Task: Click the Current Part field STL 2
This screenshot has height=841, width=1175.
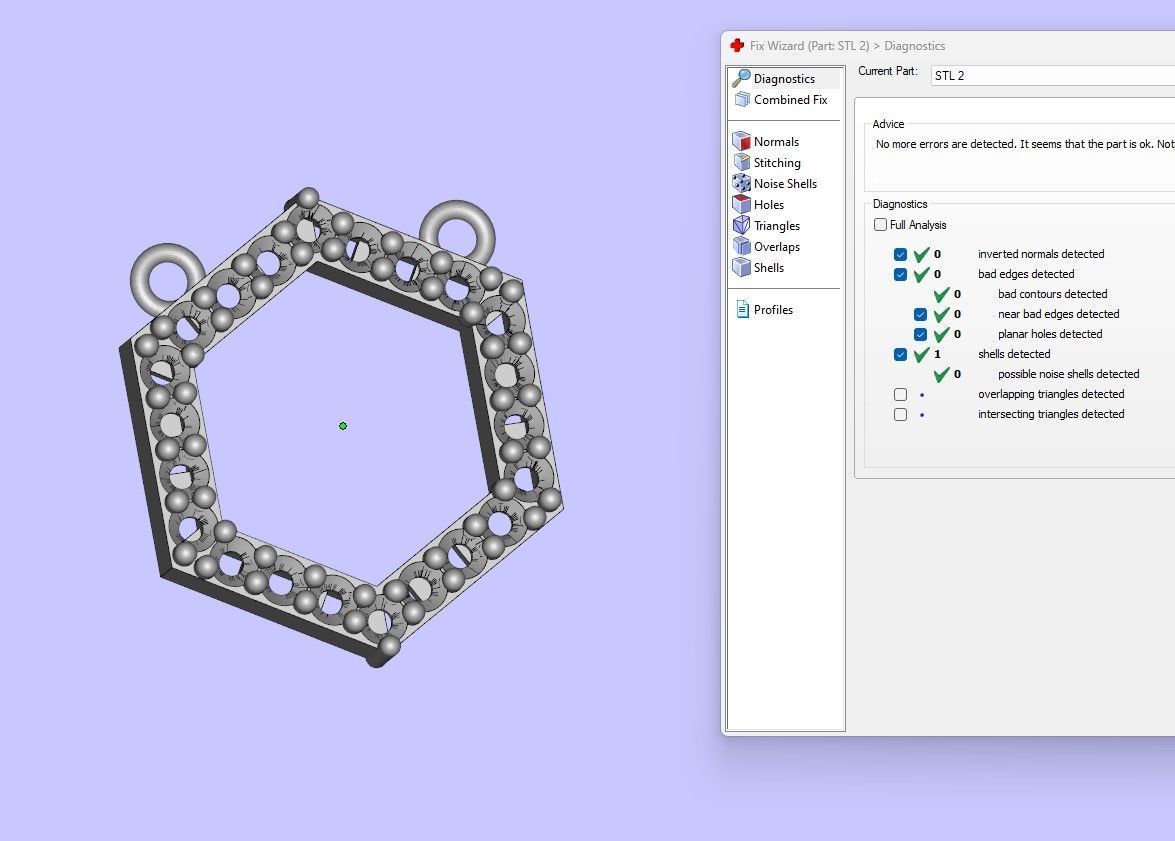Action: click(x=1053, y=76)
